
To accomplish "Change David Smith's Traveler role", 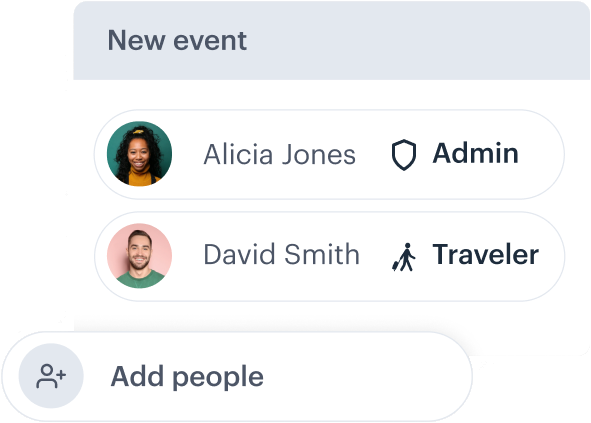I will pos(465,256).
